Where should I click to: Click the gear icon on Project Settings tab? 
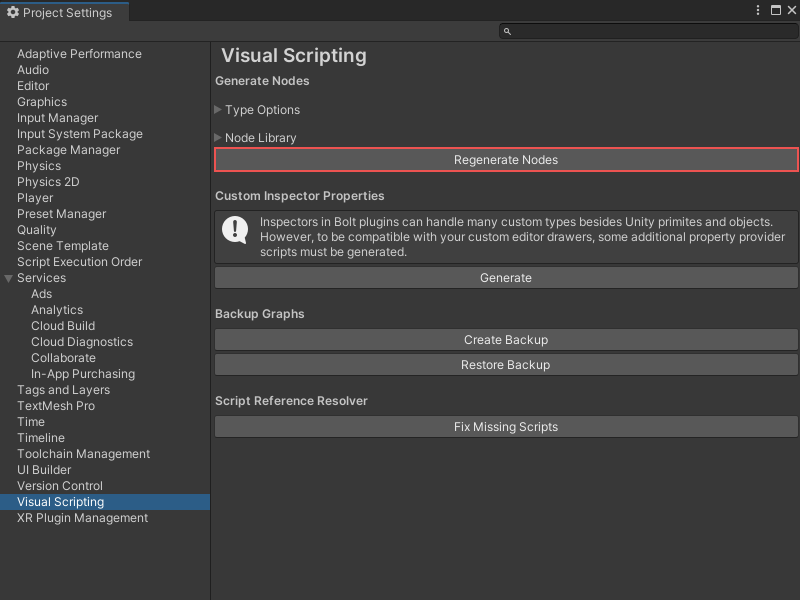[13, 13]
